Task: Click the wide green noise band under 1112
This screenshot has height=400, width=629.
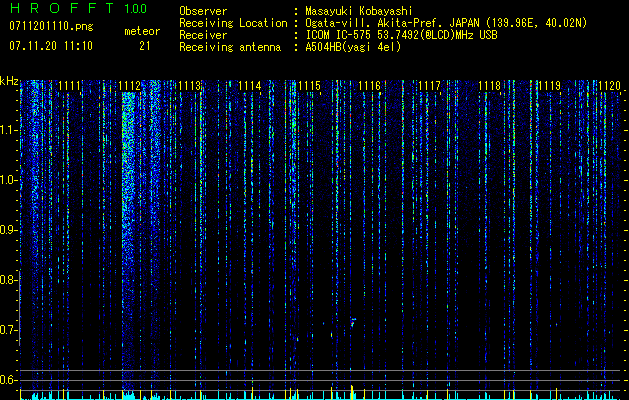Action: point(129,241)
